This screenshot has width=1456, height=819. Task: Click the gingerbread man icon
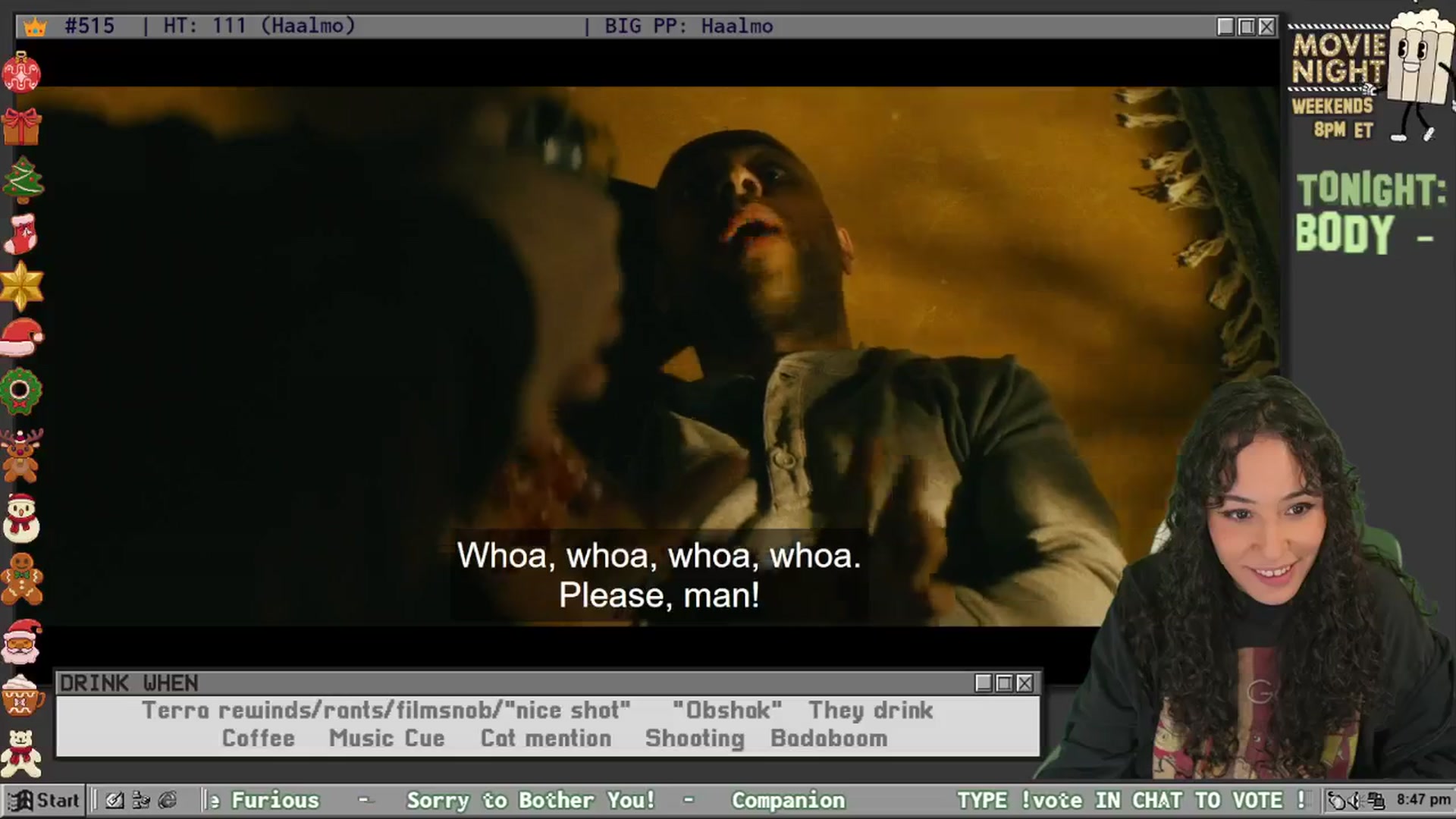pyautogui.click(x=21, y=579)
